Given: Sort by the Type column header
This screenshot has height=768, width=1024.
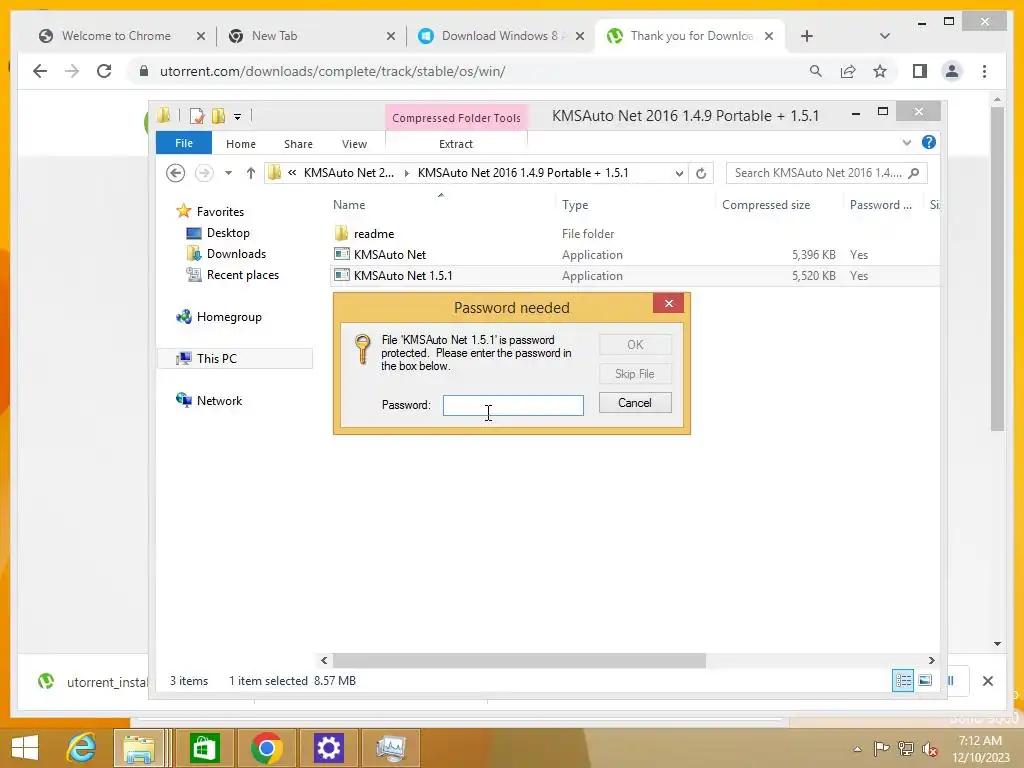Looking at the screenshot, I should (x=575, y=204).
